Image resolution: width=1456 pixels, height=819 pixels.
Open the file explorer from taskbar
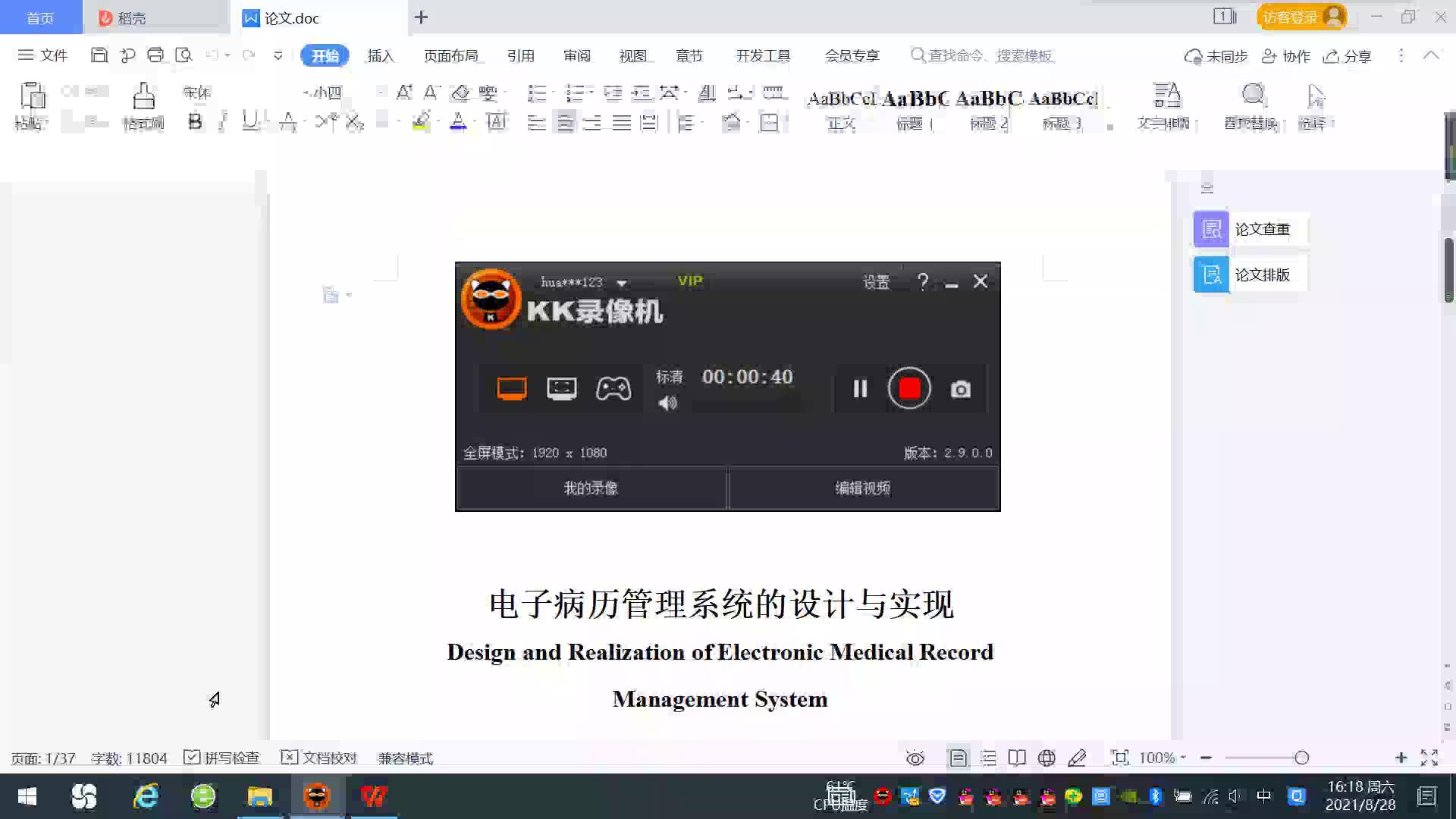[x=259, y=796]
